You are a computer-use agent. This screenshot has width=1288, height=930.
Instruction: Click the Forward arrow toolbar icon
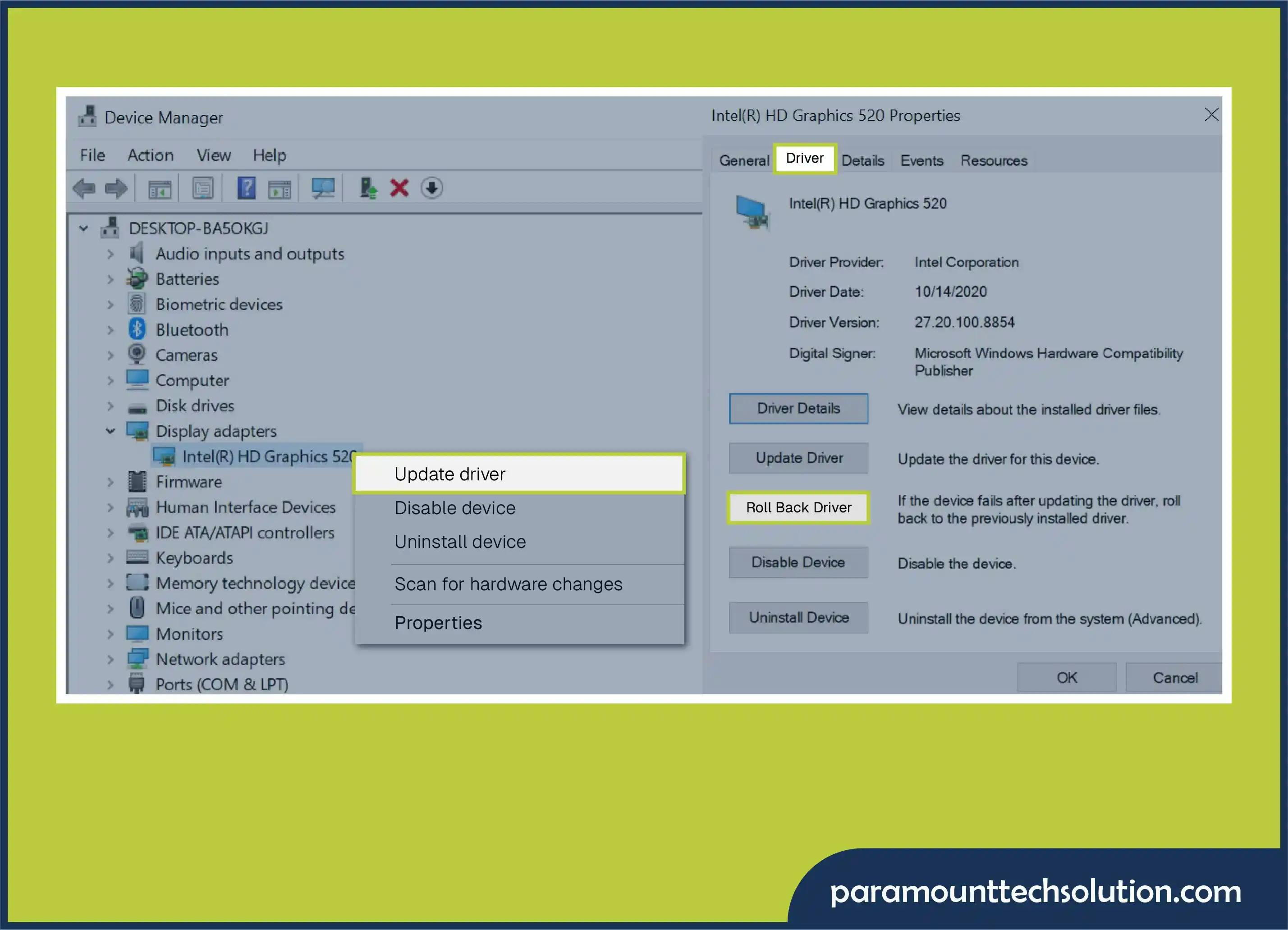(116, 188)
